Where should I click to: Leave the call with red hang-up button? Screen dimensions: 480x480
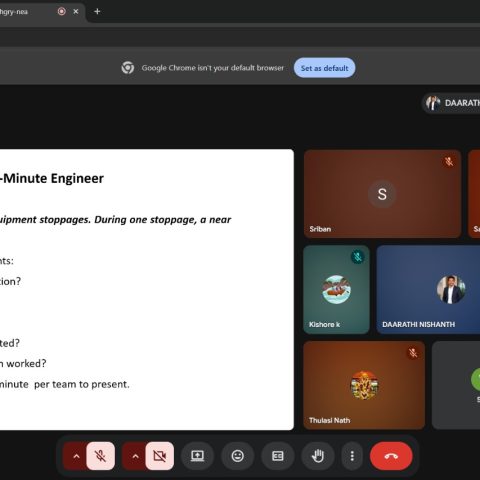[x=391, y=456]
